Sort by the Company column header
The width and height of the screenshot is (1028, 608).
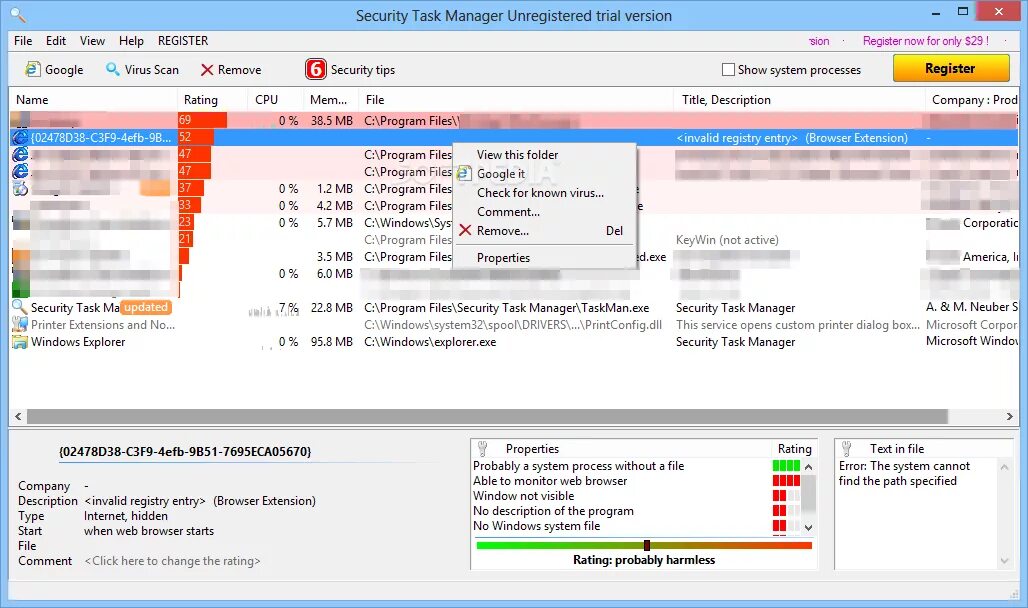tap(972, 100)
